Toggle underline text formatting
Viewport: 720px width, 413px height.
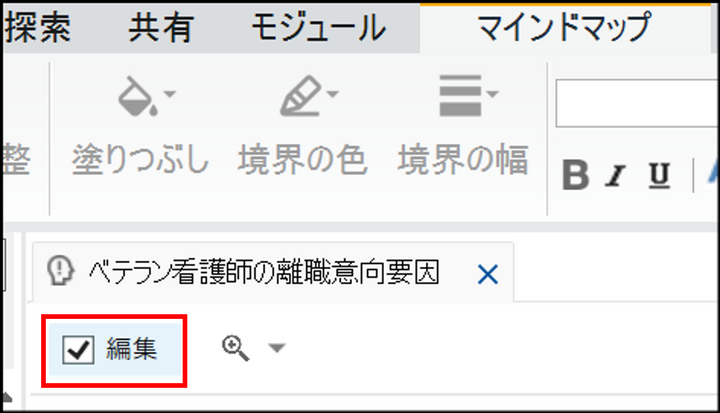click(x=659, y=175)
